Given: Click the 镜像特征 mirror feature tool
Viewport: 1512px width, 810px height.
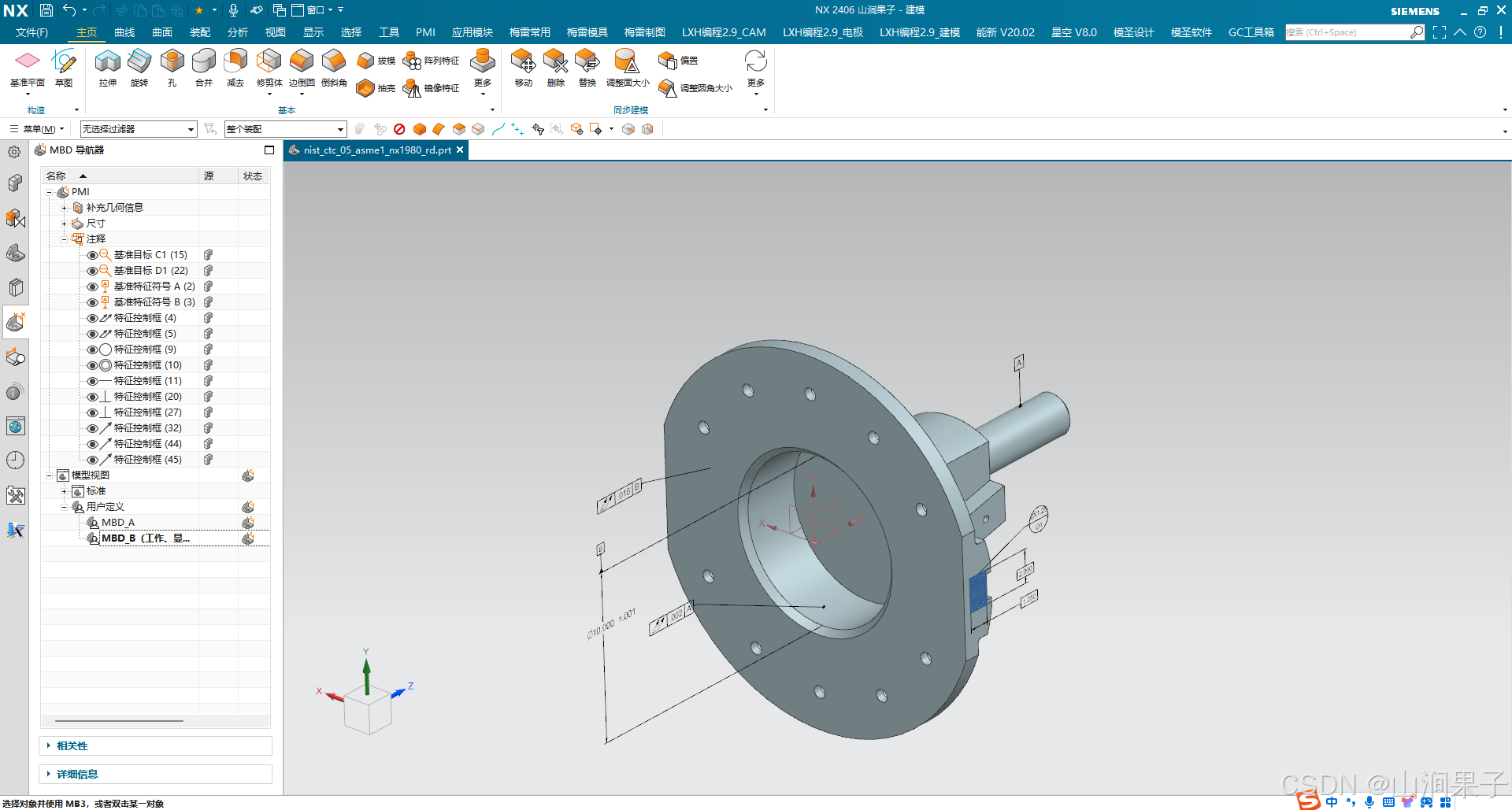Looking at the screenshot, I should [x=431, y=88].
